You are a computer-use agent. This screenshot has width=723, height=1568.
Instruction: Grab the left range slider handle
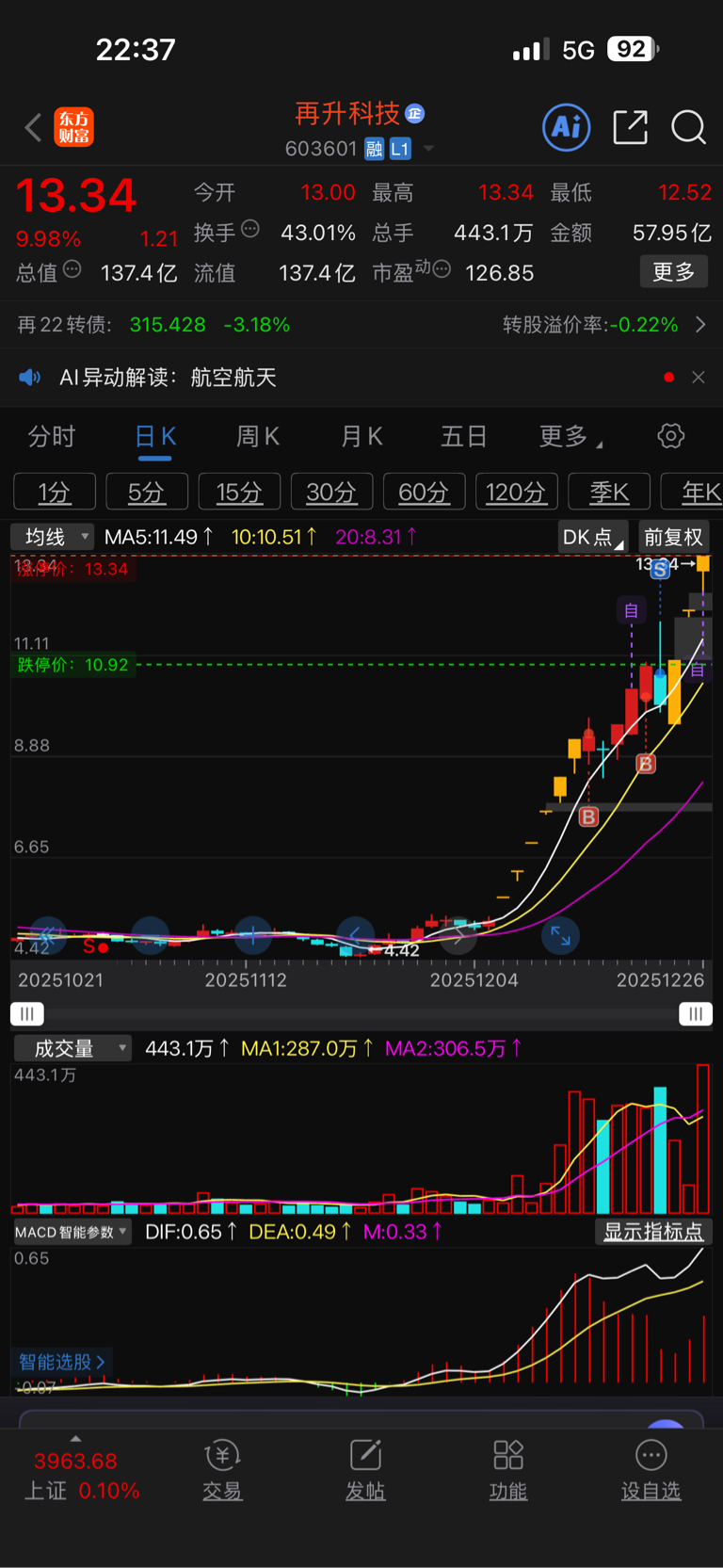26,1013
